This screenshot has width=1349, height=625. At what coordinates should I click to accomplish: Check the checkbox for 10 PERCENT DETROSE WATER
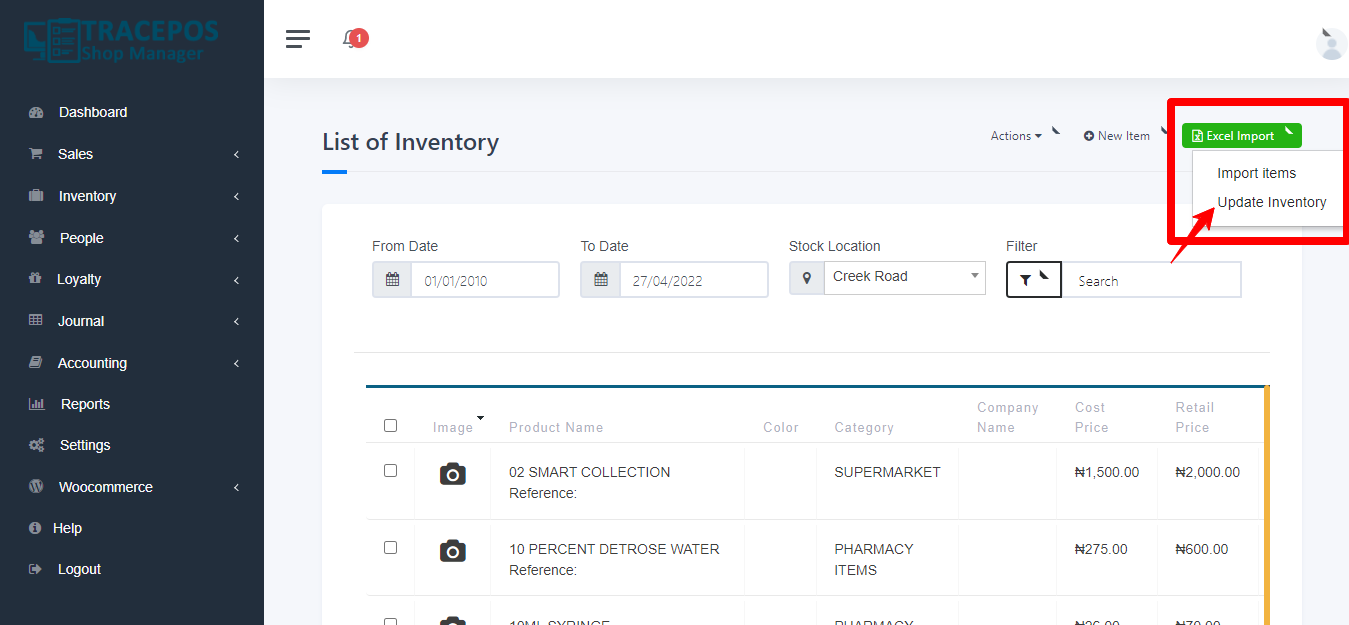pyautogui.click(x=390, y=547)
